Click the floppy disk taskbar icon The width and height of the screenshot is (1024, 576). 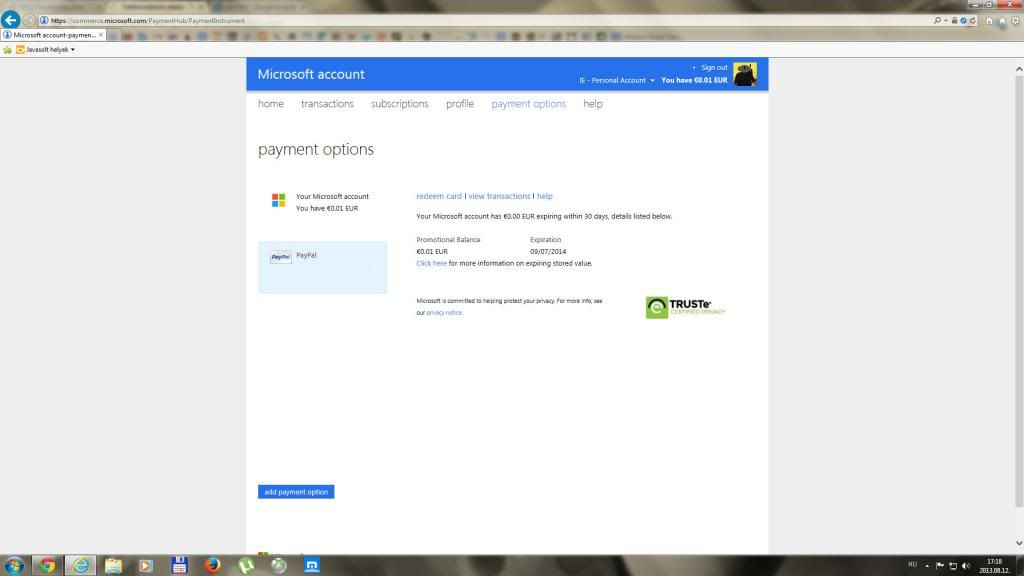(x=179, y=565)
